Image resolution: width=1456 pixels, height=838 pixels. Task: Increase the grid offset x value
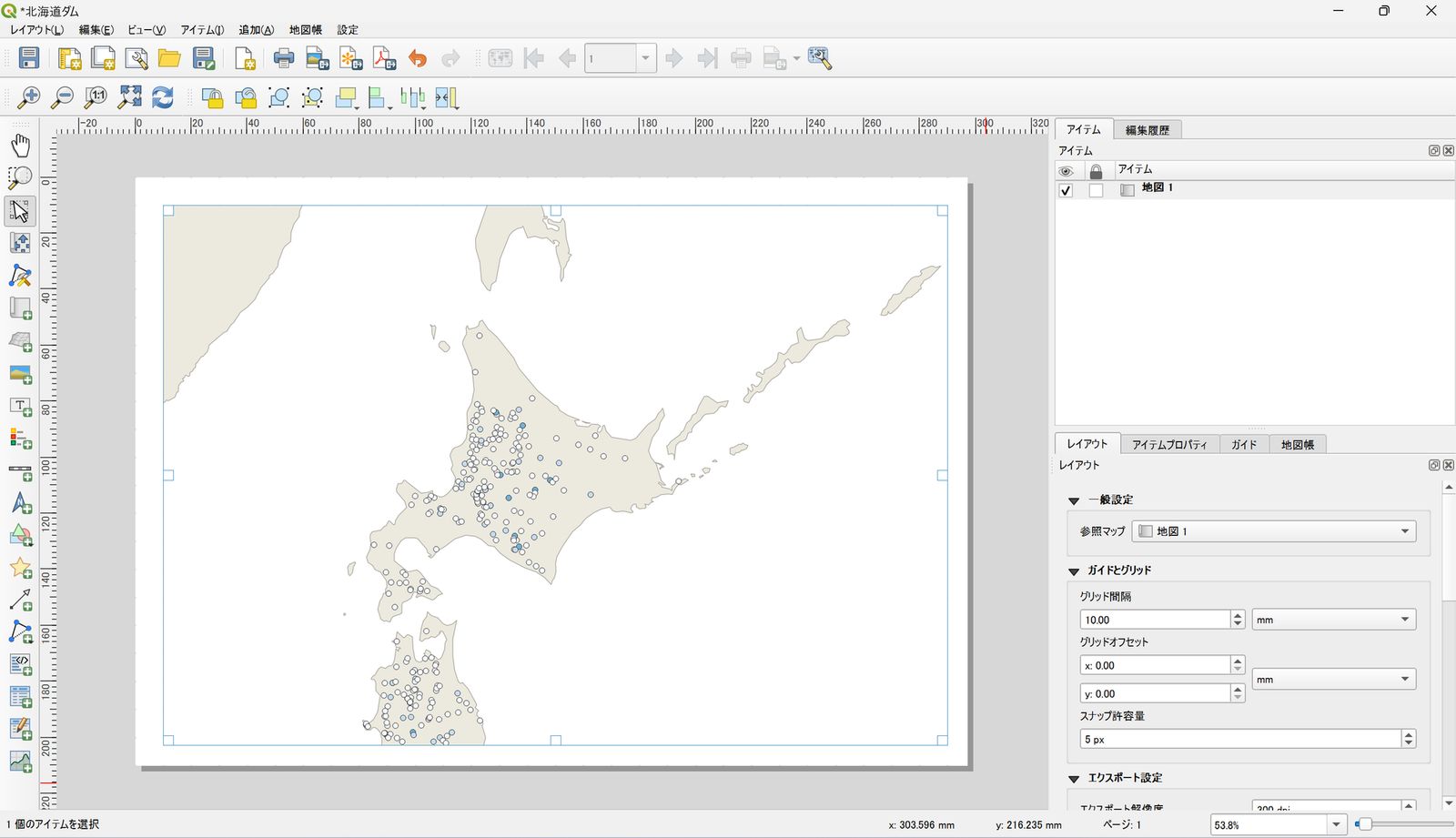pyautogui.click(x=1238, y=661)
